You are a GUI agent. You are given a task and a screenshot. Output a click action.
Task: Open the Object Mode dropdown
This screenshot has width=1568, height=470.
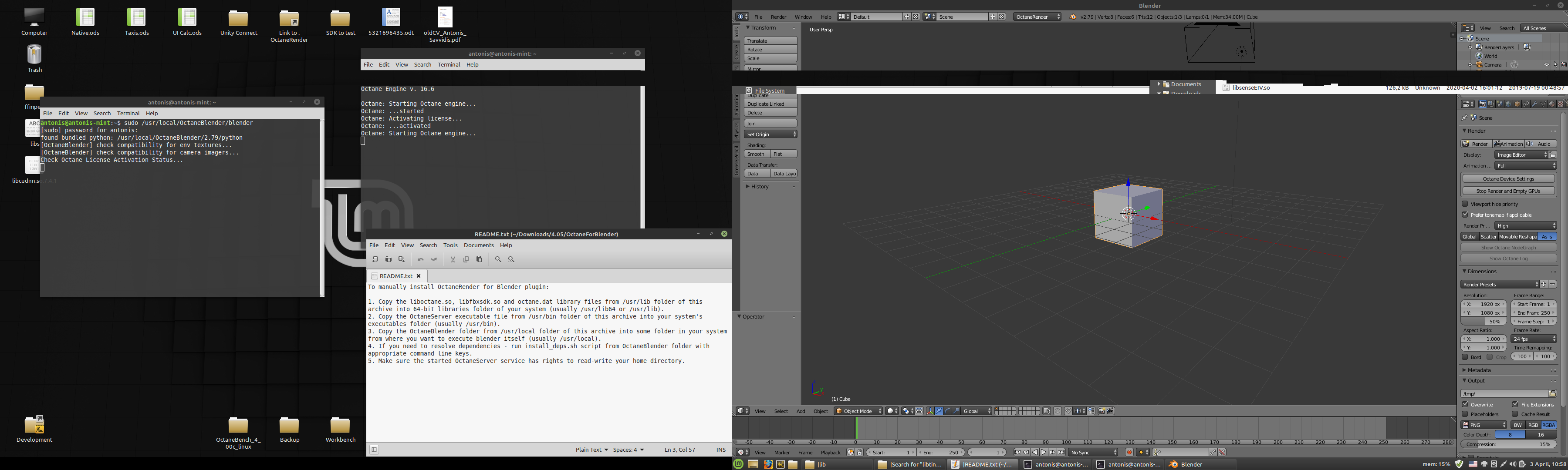pyautogui.click(x=858, y=411)
